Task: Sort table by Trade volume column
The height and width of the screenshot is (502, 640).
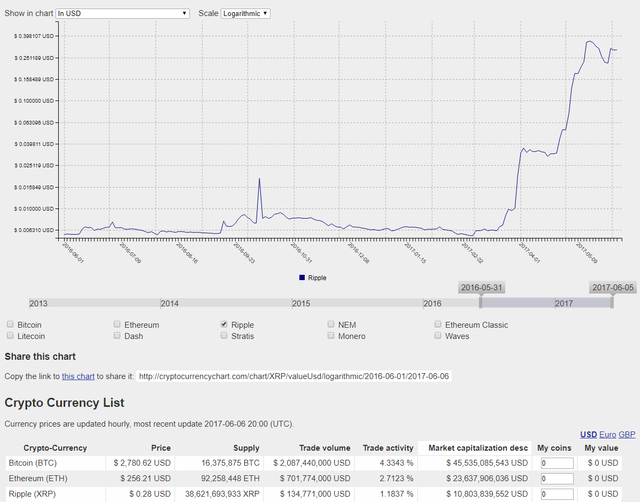Action: [x=324, y=448]
